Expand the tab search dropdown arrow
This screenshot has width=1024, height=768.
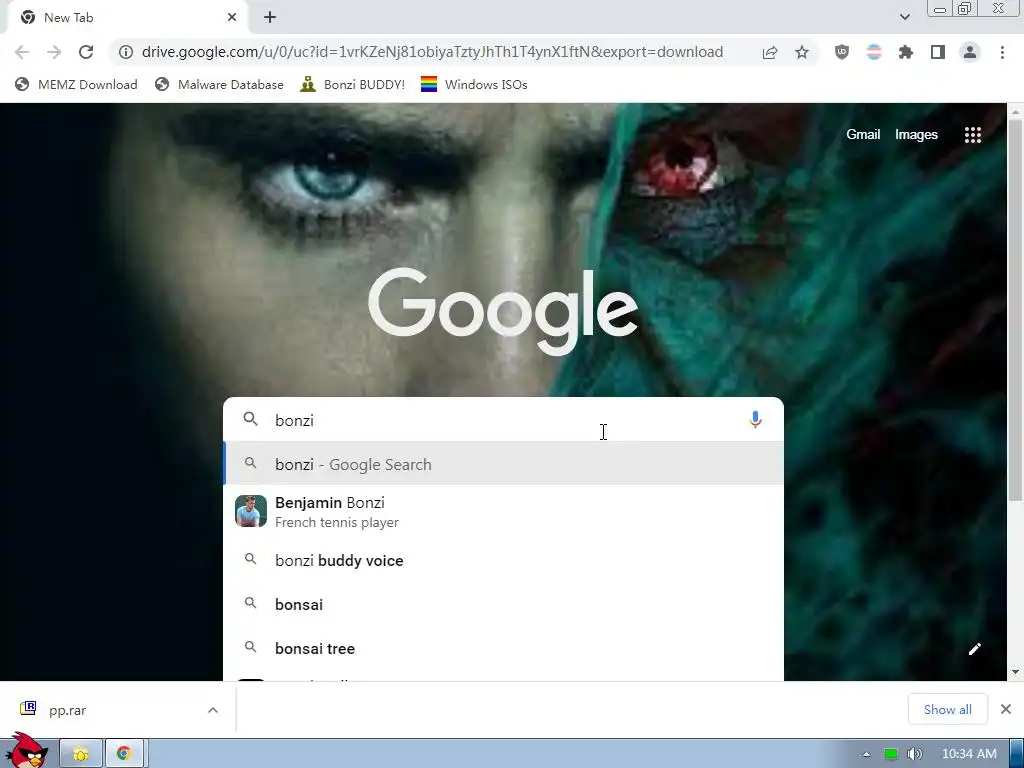904,18
